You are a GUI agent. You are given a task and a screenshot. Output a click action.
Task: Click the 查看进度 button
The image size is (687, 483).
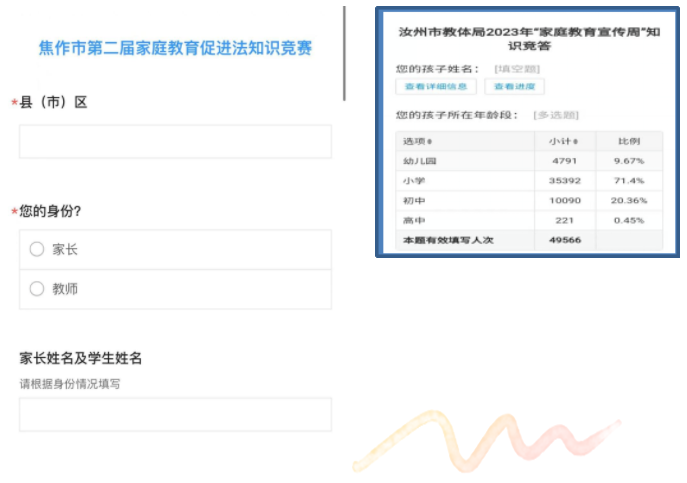click(514, 86)
